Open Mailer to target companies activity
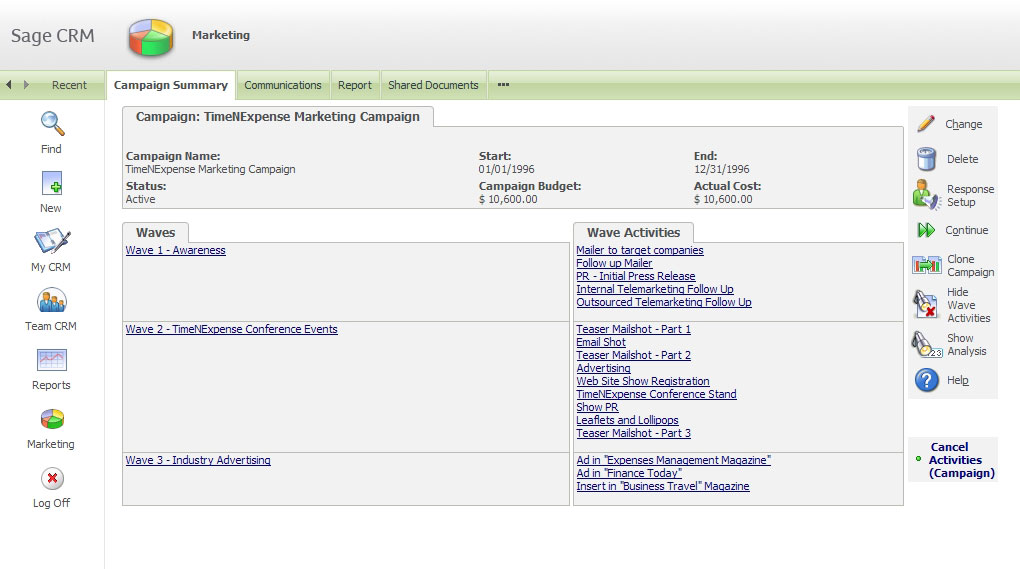 (639, 250)
